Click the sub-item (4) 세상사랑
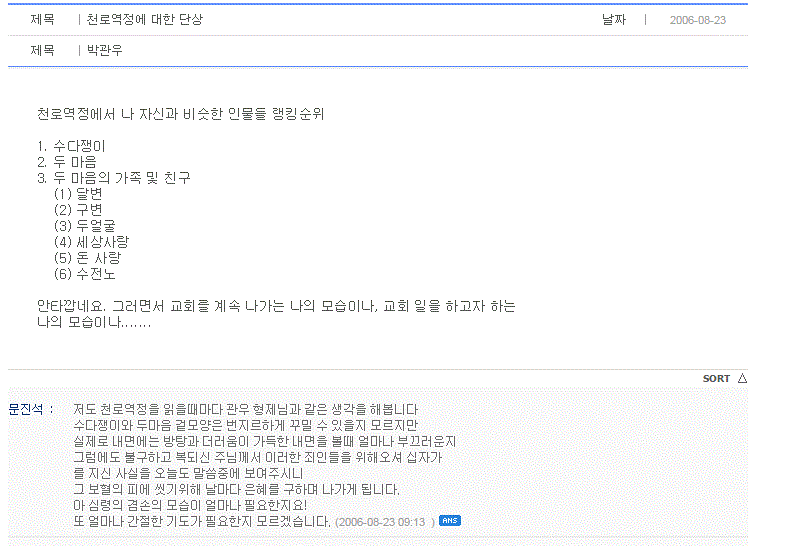 (x=91, y=242)
